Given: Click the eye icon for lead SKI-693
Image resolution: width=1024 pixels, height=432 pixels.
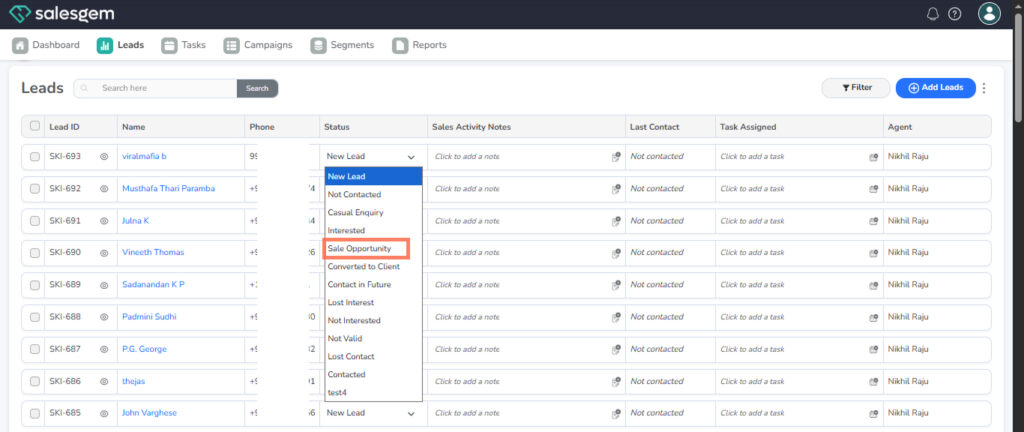Looking at the screenshot, I should tap(103, 157).
